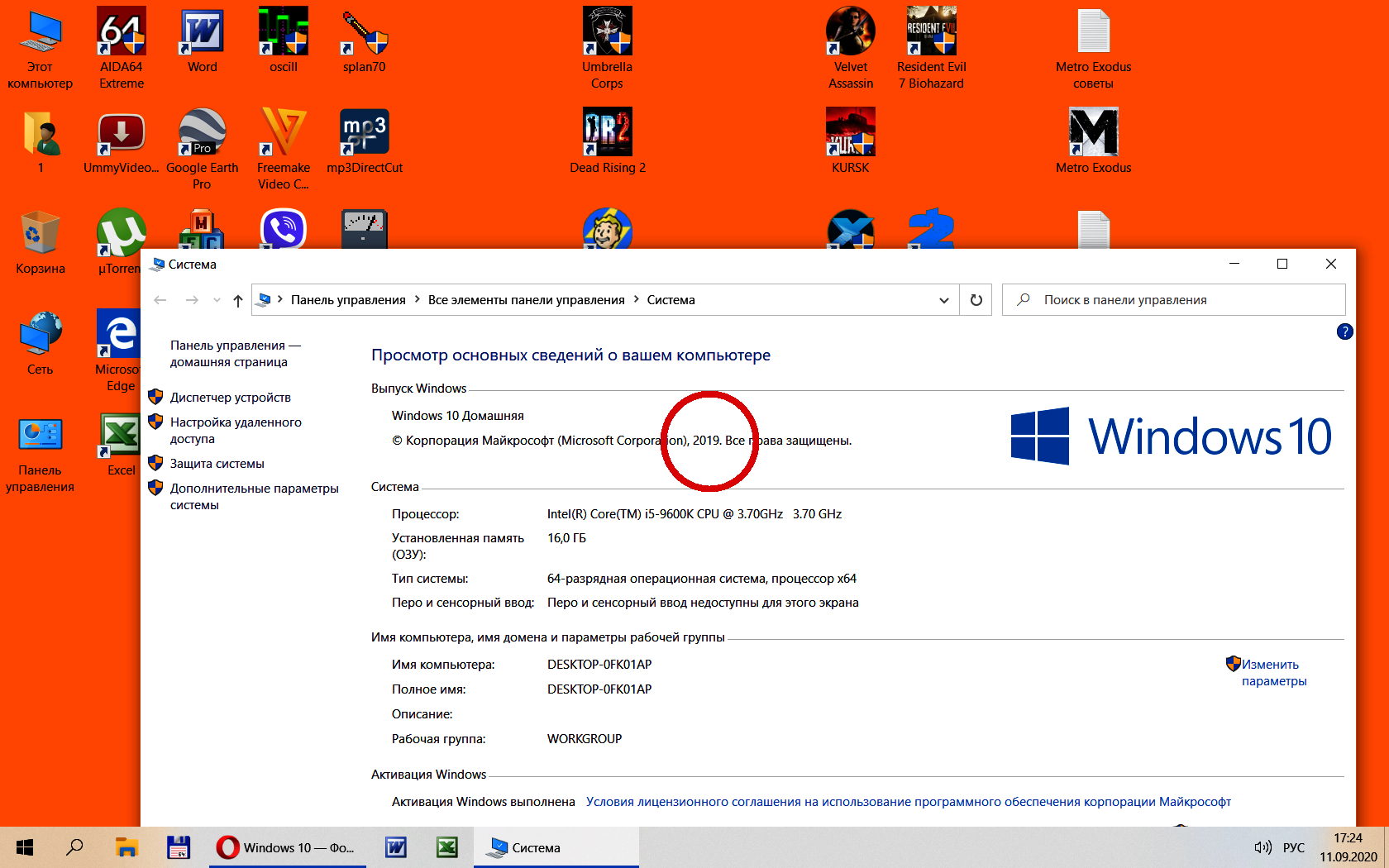Launch Resident Evil 7 Biohazard shortcut
The height and width of the screenshot is (868, 1389).
coord(932,48)
